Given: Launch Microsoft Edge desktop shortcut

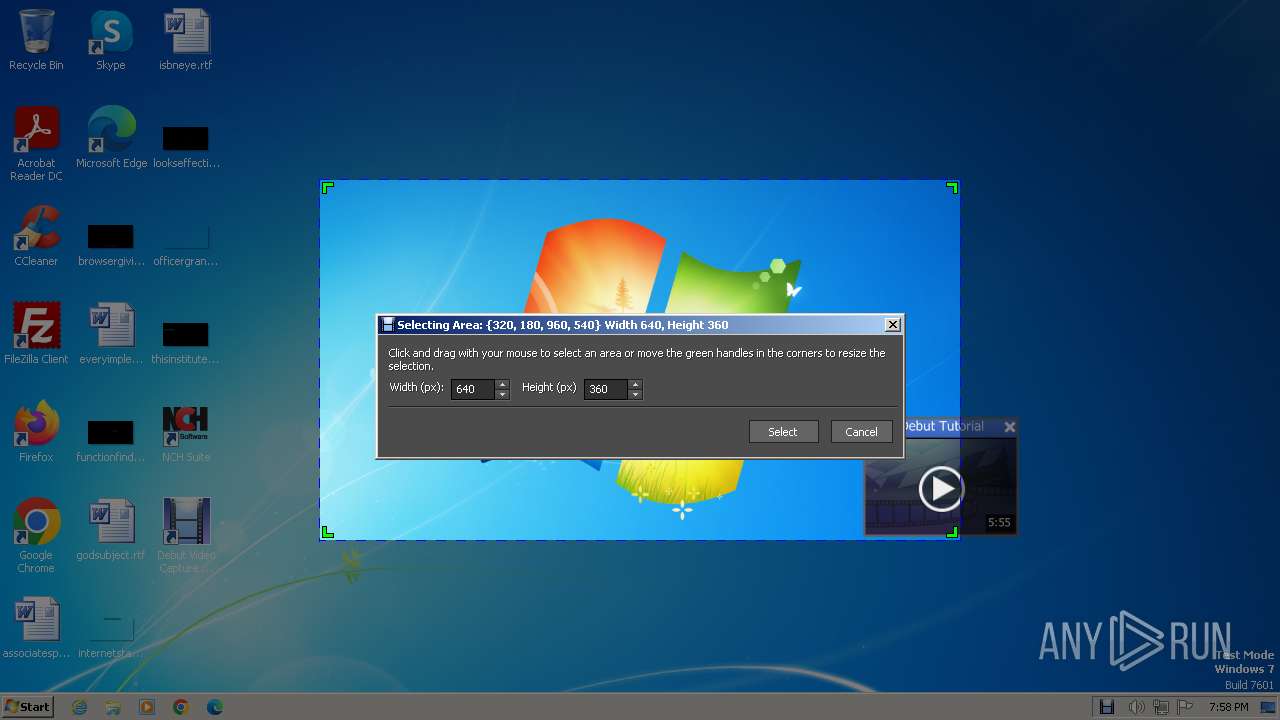Looking at the screenshot, I should click(x=111, y=138).
